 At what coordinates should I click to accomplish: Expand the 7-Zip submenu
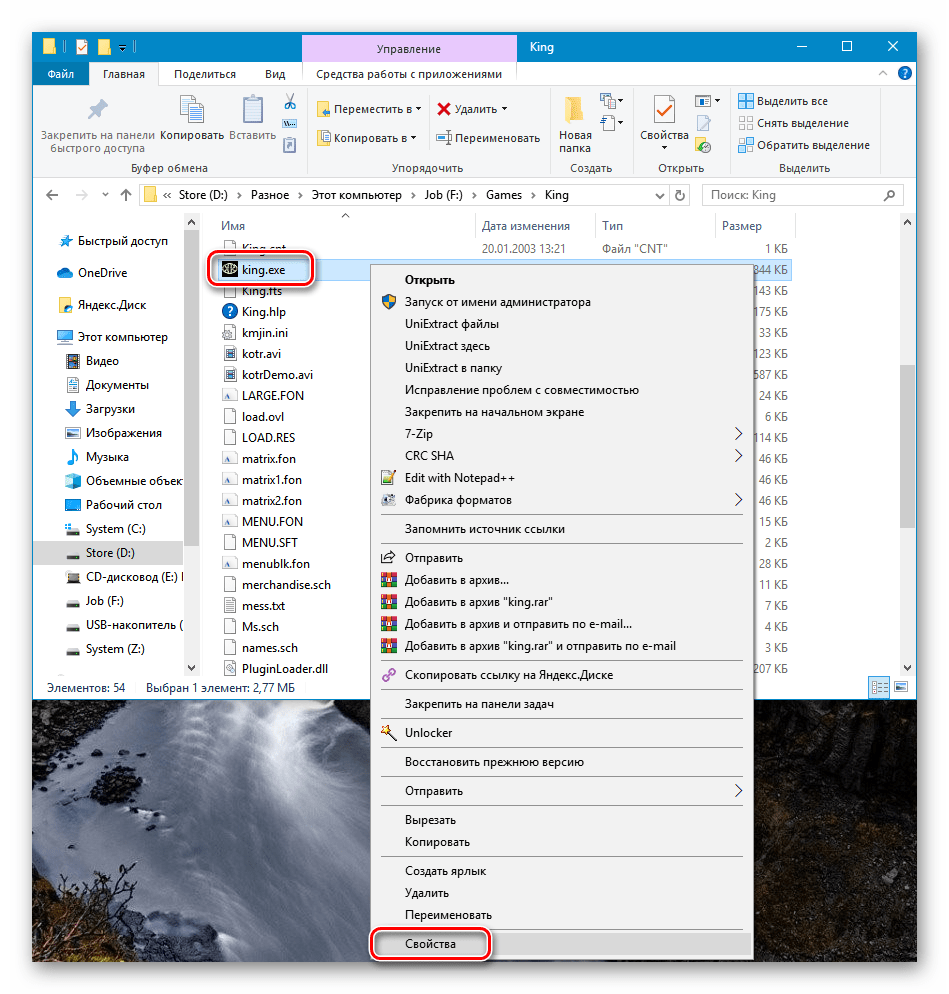coord(739,434)
